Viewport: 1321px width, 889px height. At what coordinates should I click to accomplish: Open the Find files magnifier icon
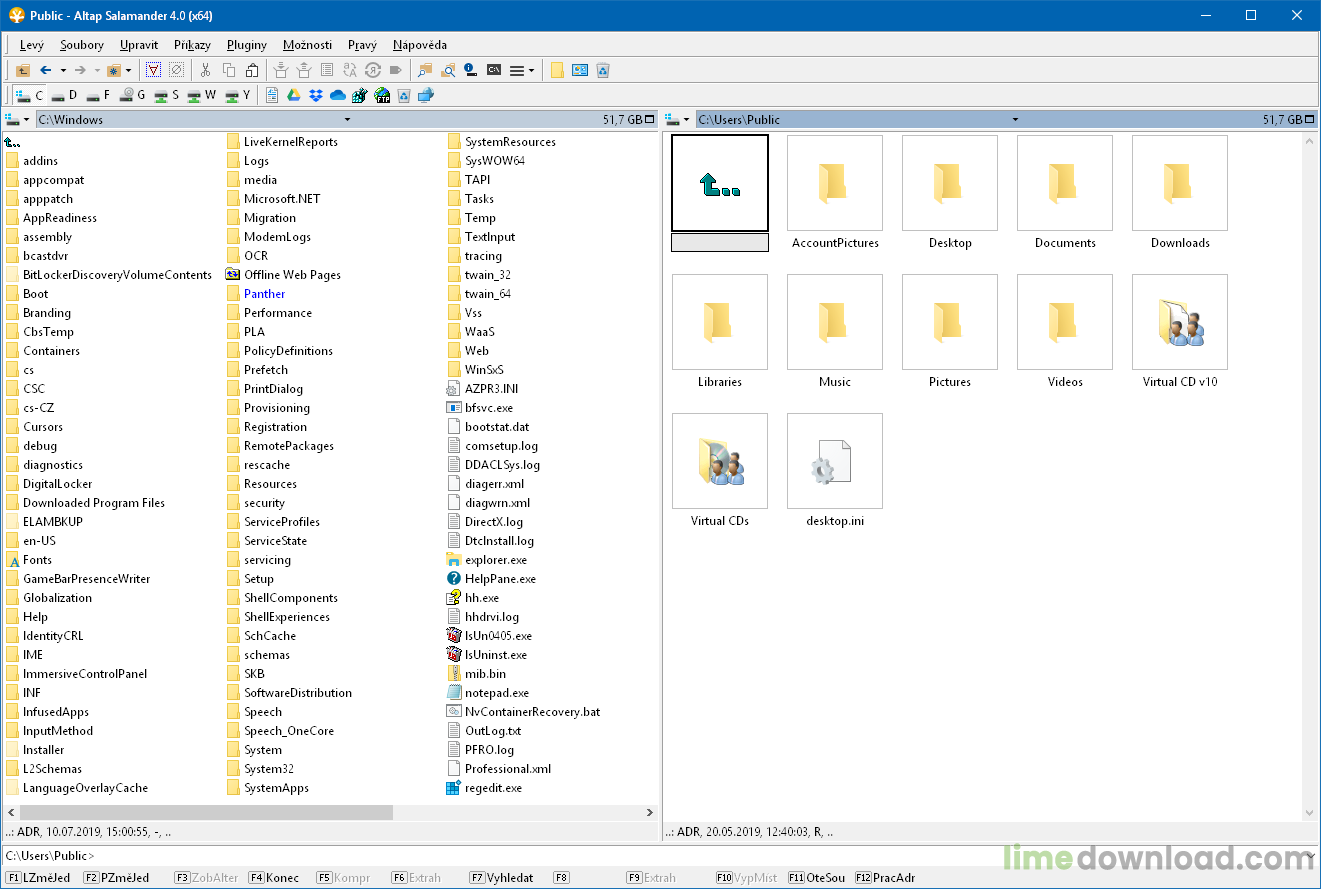[448, 70]
